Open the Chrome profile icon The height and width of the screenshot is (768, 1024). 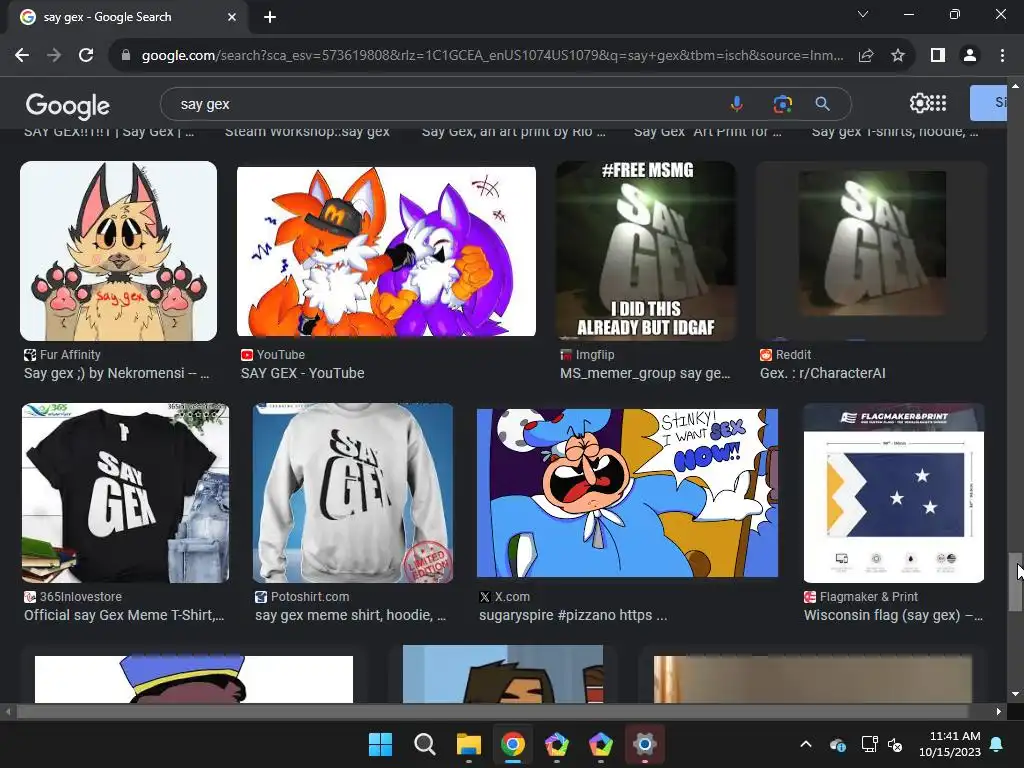click(x=970, y=56)
